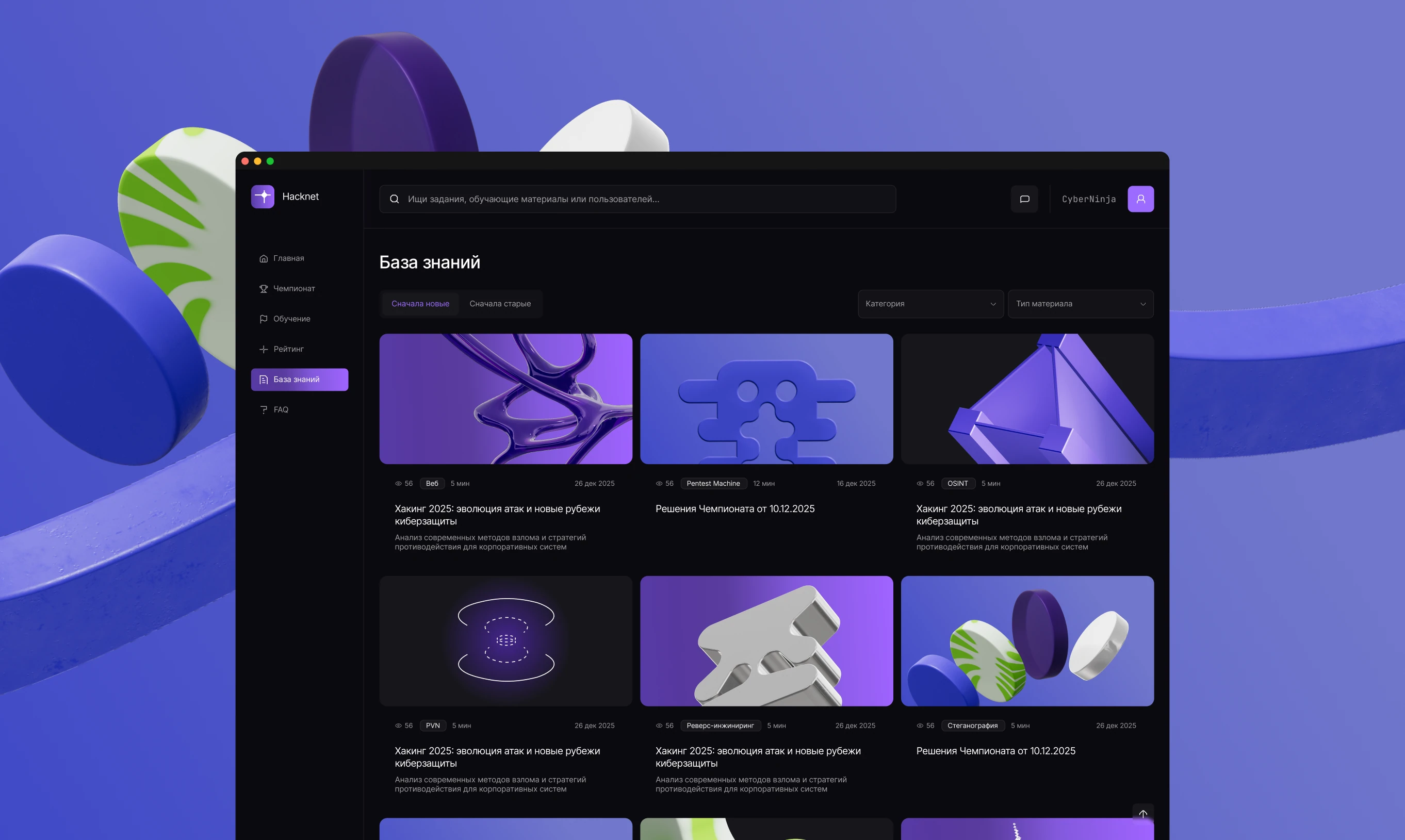
Task: Click the views eye icon on the Pentest Machine card
Action: pos(659,483)
